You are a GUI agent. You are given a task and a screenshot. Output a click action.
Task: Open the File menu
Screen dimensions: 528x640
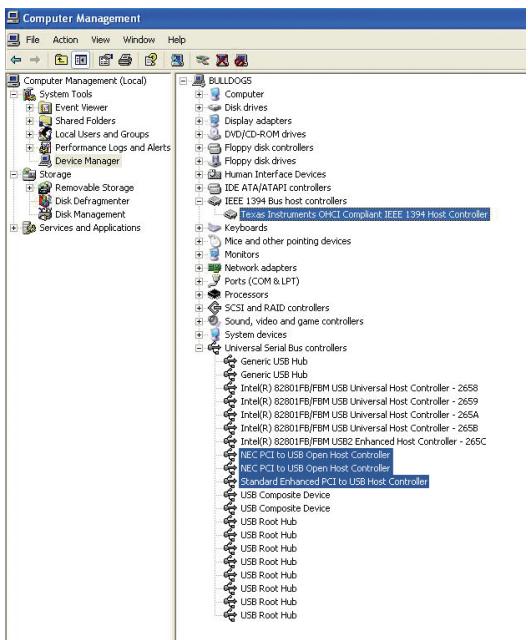33,40
